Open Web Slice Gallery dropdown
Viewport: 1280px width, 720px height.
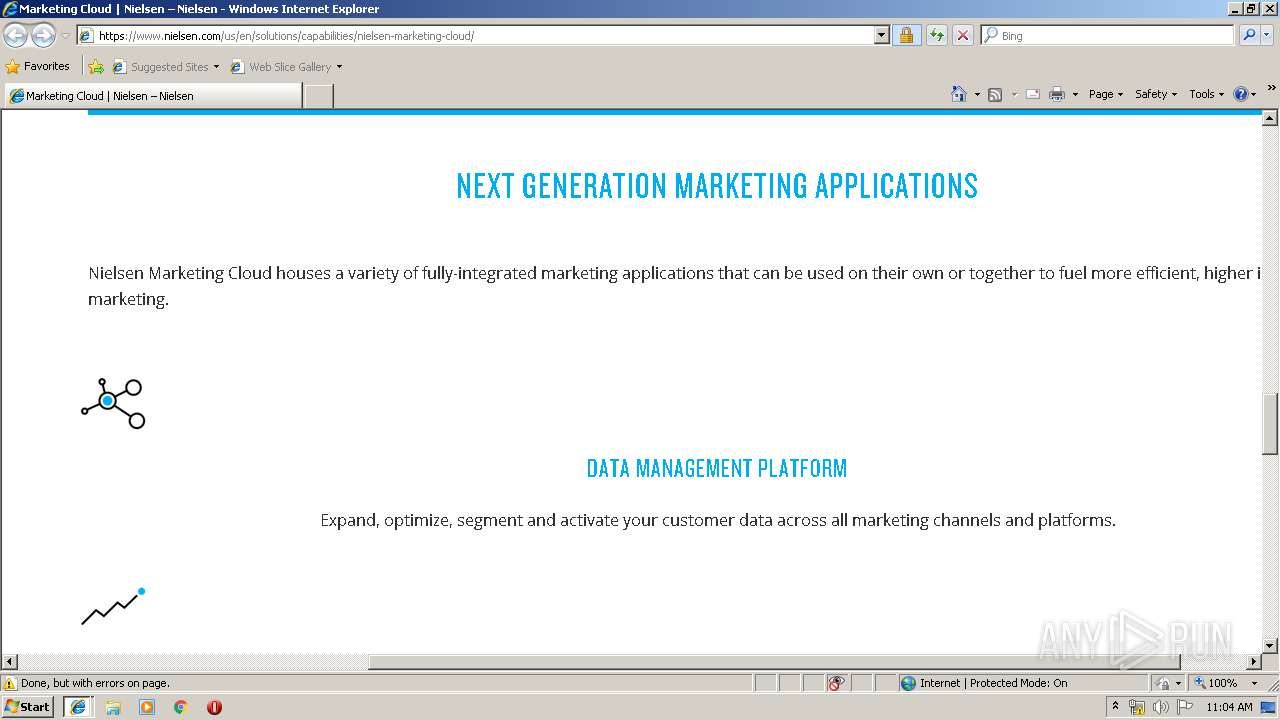tap(286, 67)
